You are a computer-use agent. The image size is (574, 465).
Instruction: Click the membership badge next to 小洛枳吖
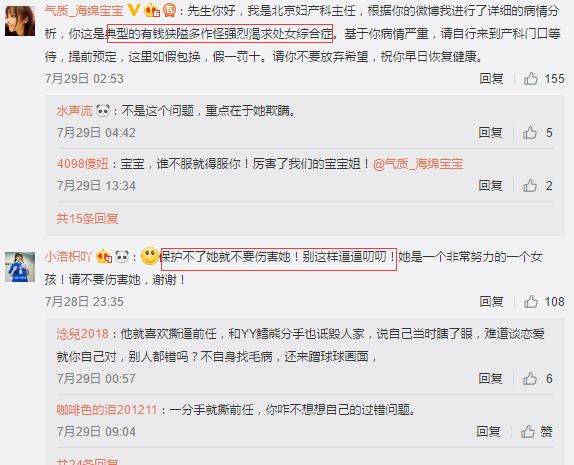104,256
